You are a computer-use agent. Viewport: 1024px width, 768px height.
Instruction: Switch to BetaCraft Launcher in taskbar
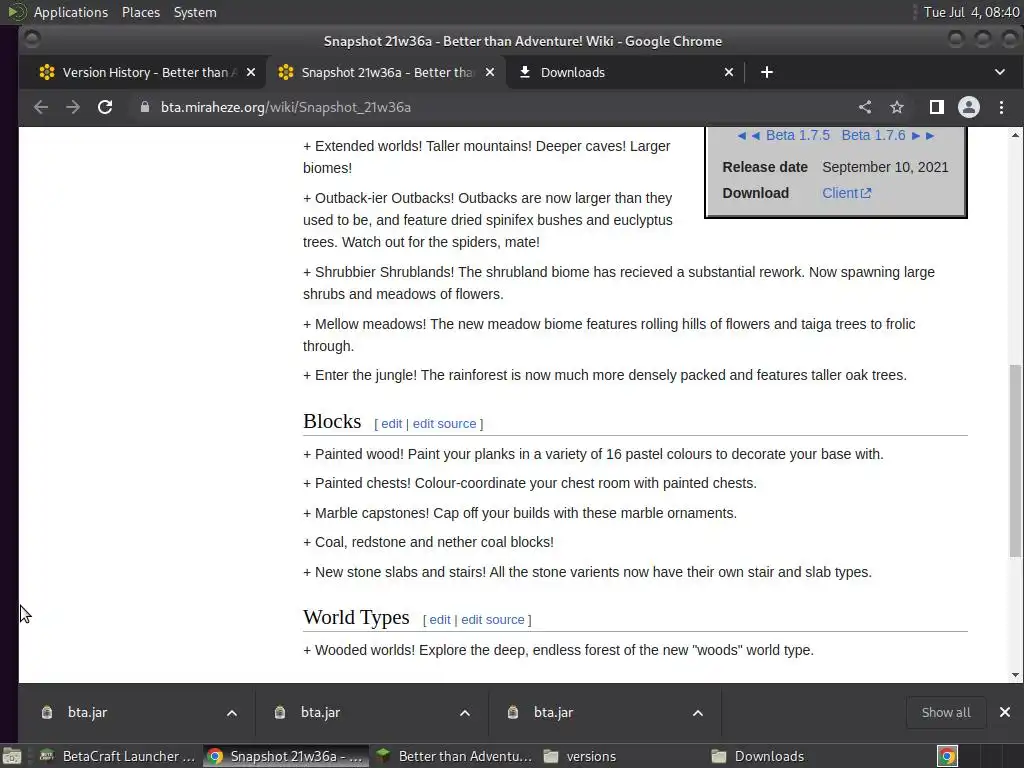pyautogui.click(x=118, y=756)
